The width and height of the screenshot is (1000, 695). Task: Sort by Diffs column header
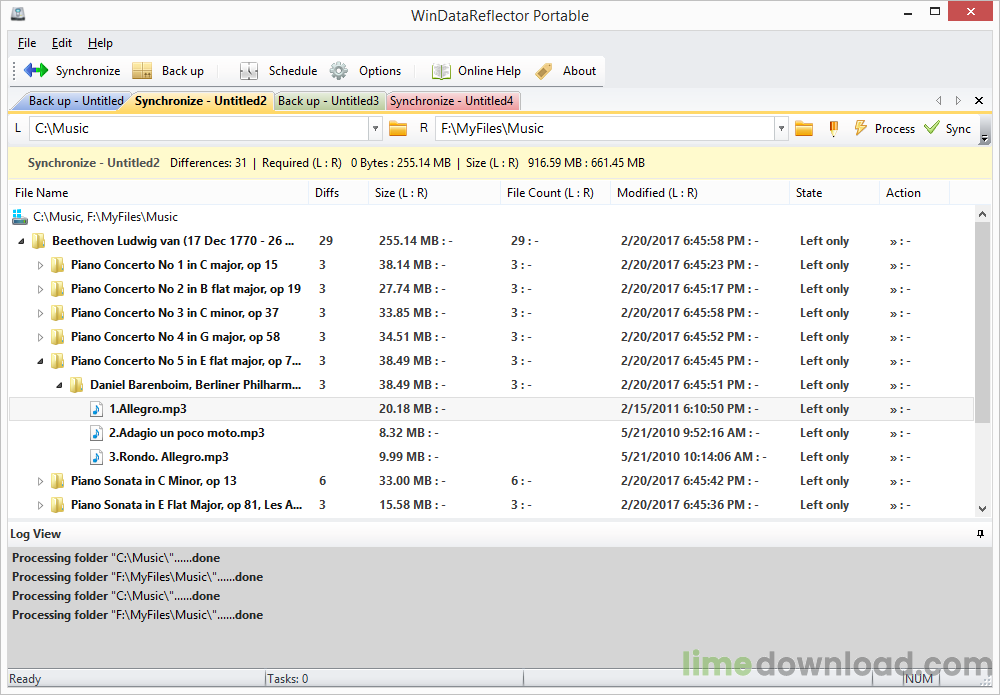pyautogui.click(x=338, y=193)
